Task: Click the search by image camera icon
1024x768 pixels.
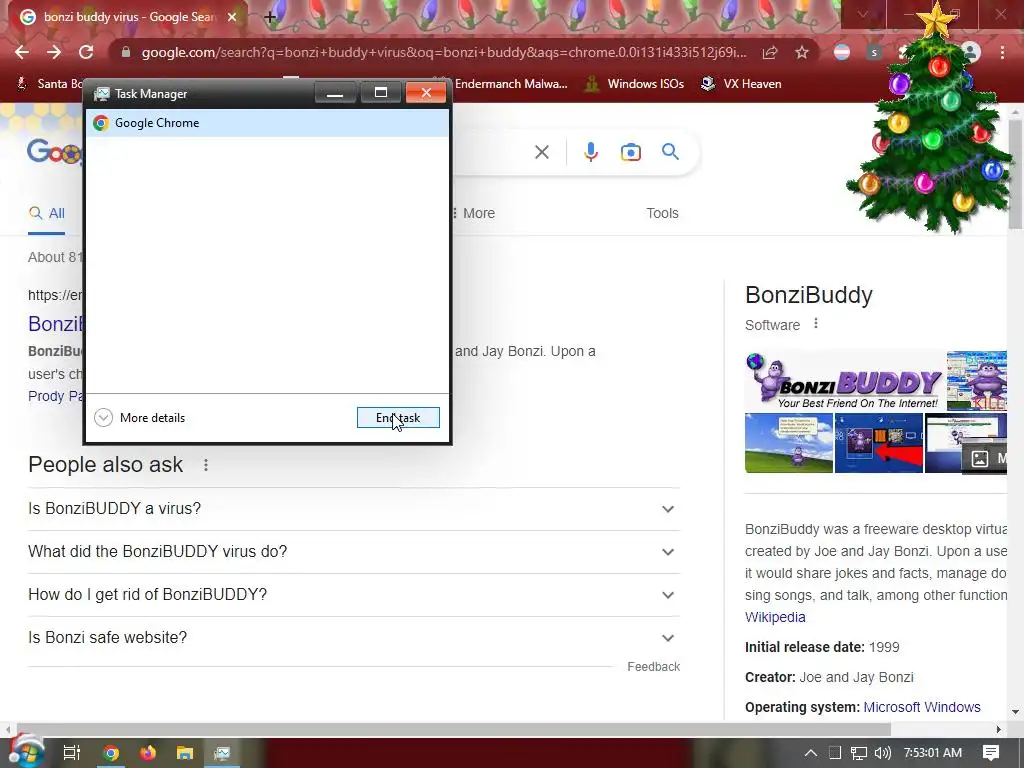Action: (x=630, y=152)
